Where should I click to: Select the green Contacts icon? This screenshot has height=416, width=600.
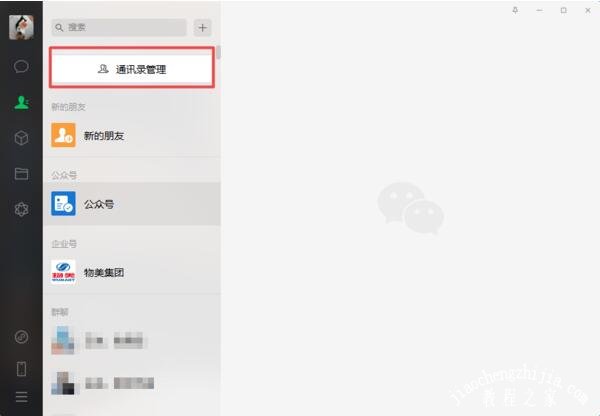(x=21, y=102)
